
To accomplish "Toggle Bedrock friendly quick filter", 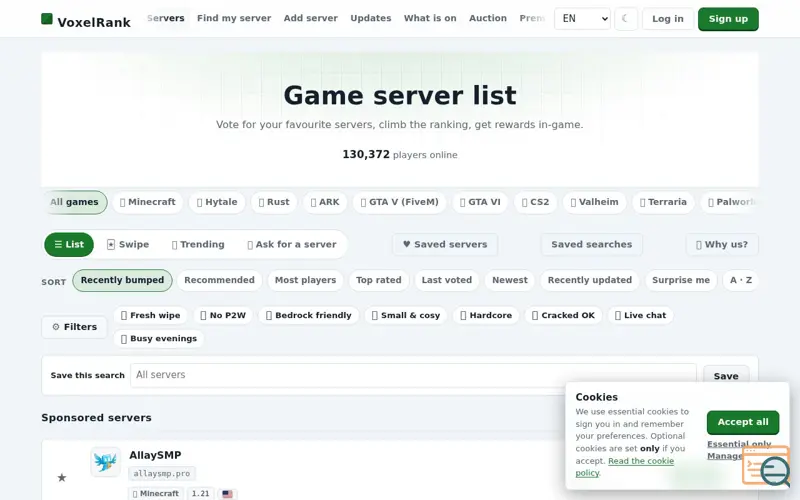I will (309, 315).
